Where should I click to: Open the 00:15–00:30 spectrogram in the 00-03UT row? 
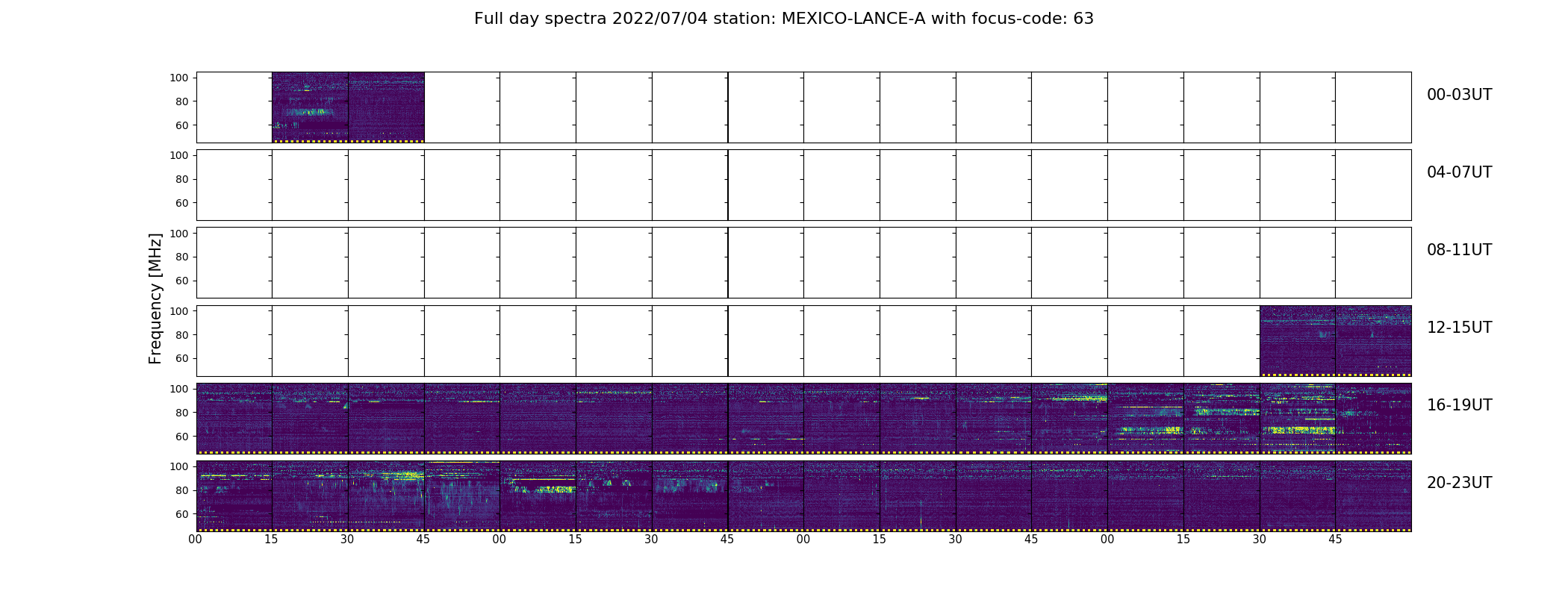pos(310,107)
